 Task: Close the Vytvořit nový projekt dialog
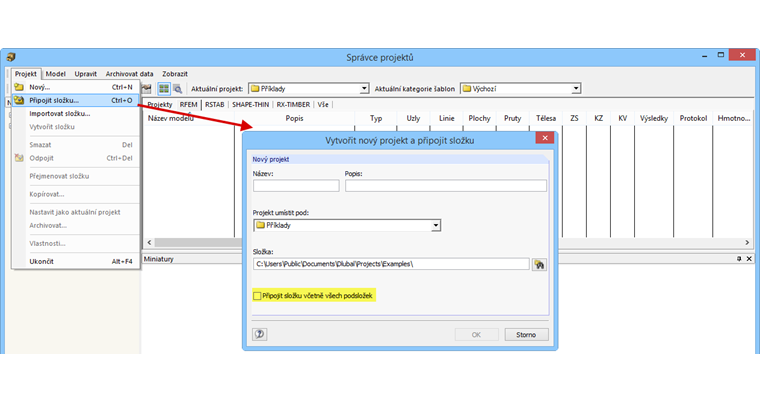click(x=545, y=138)
